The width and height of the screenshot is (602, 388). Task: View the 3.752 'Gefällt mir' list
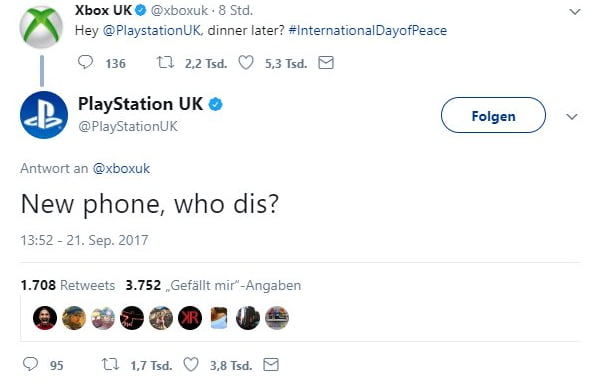[x=213, y=285]
